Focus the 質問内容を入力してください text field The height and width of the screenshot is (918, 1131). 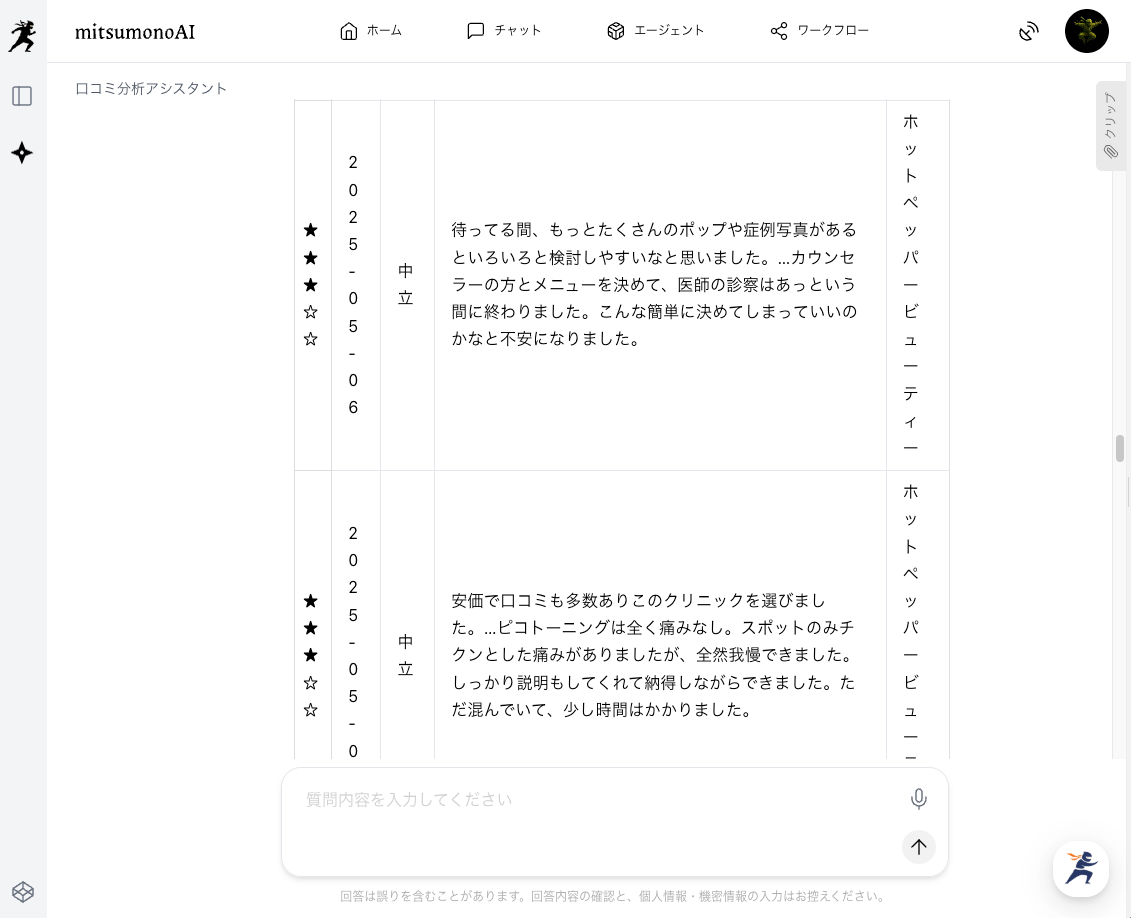[x=600, y=800]
